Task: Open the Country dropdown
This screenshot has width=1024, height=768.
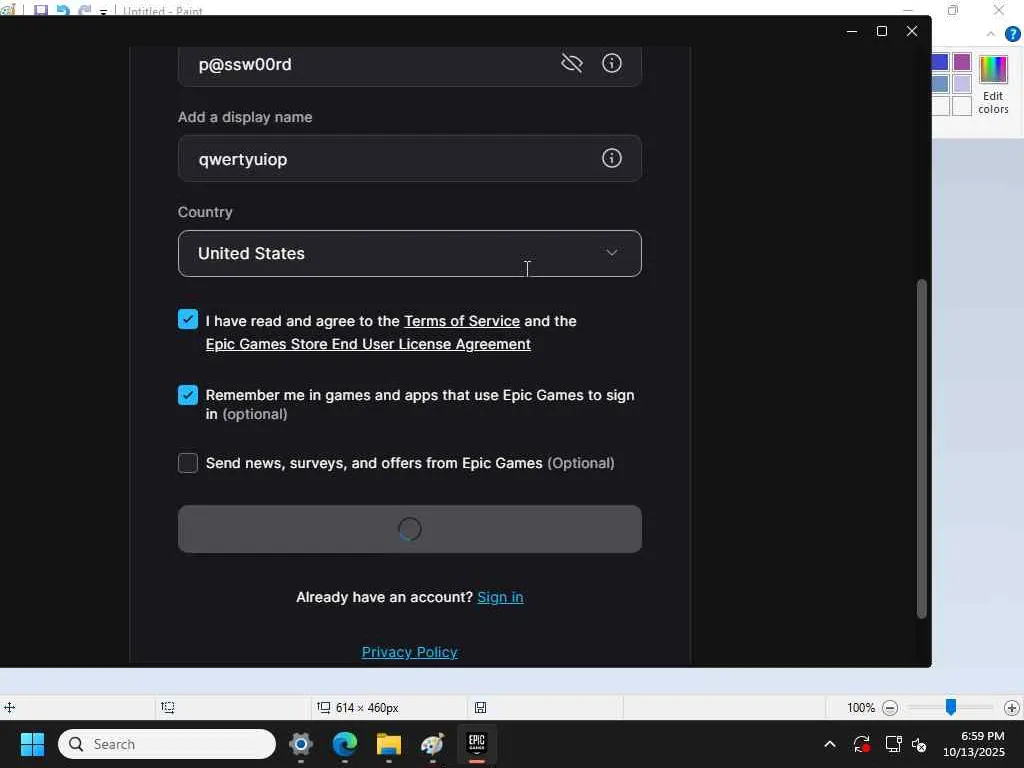Action: coord(409,253)
